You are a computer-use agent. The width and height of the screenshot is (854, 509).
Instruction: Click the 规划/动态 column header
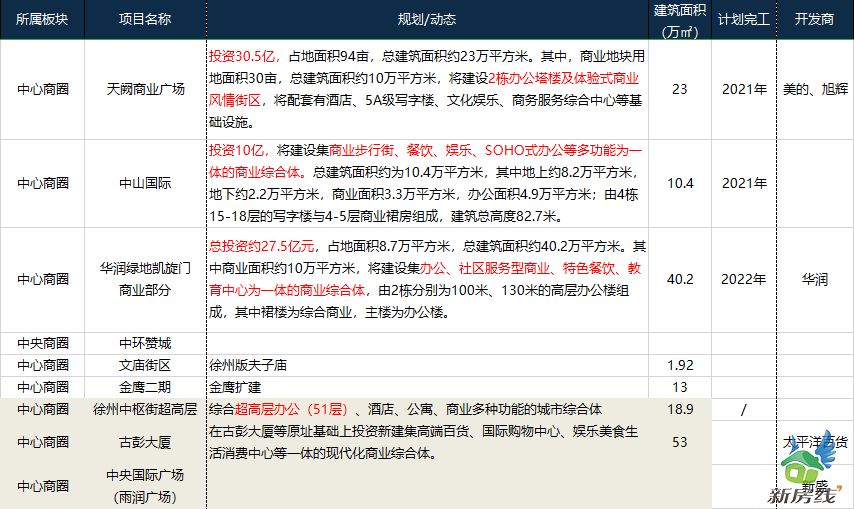coord(427,20)
